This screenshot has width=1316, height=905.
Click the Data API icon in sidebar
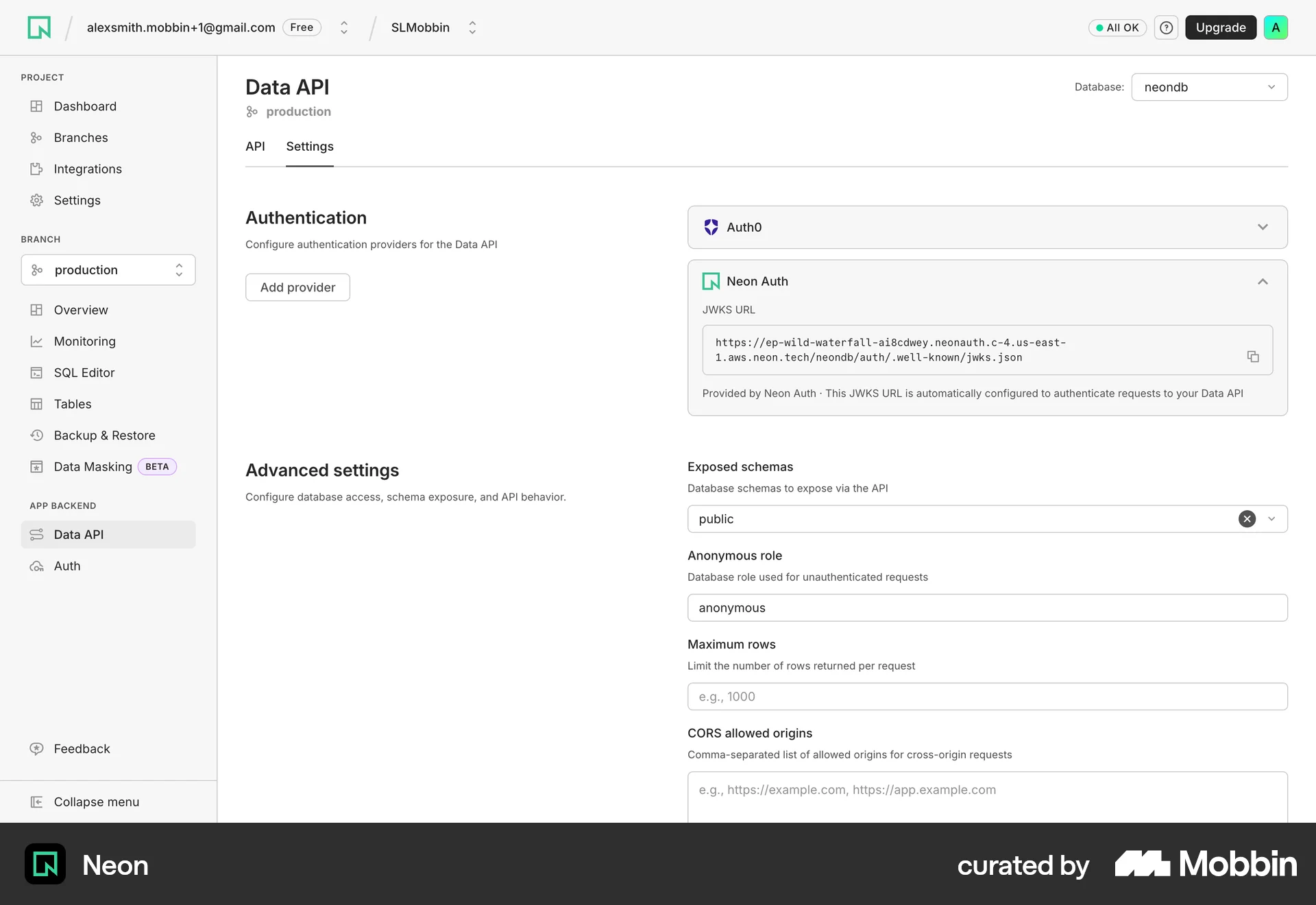tap(36, 535)
